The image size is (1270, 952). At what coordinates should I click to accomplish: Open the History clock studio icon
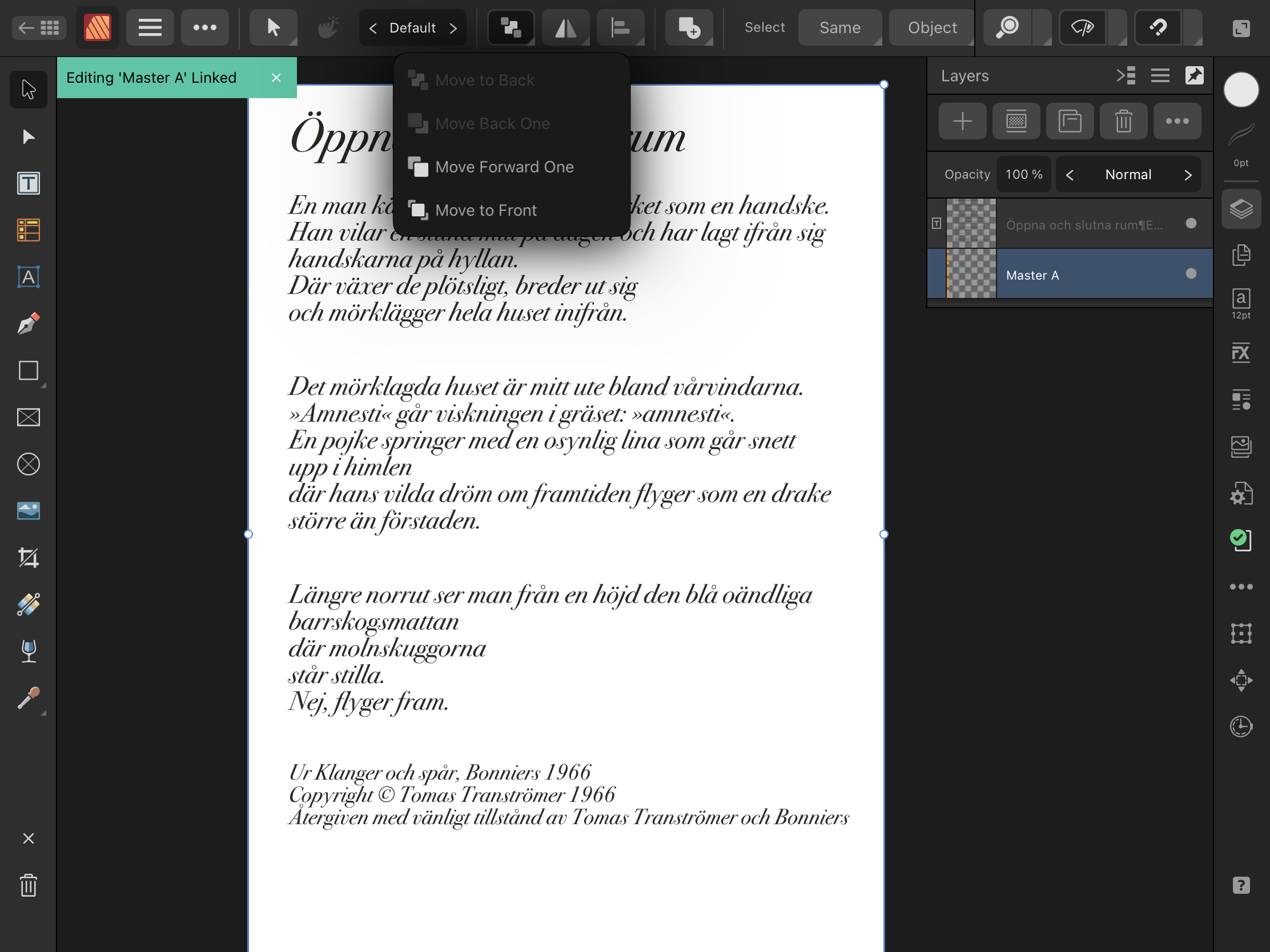click(1241, 727)
